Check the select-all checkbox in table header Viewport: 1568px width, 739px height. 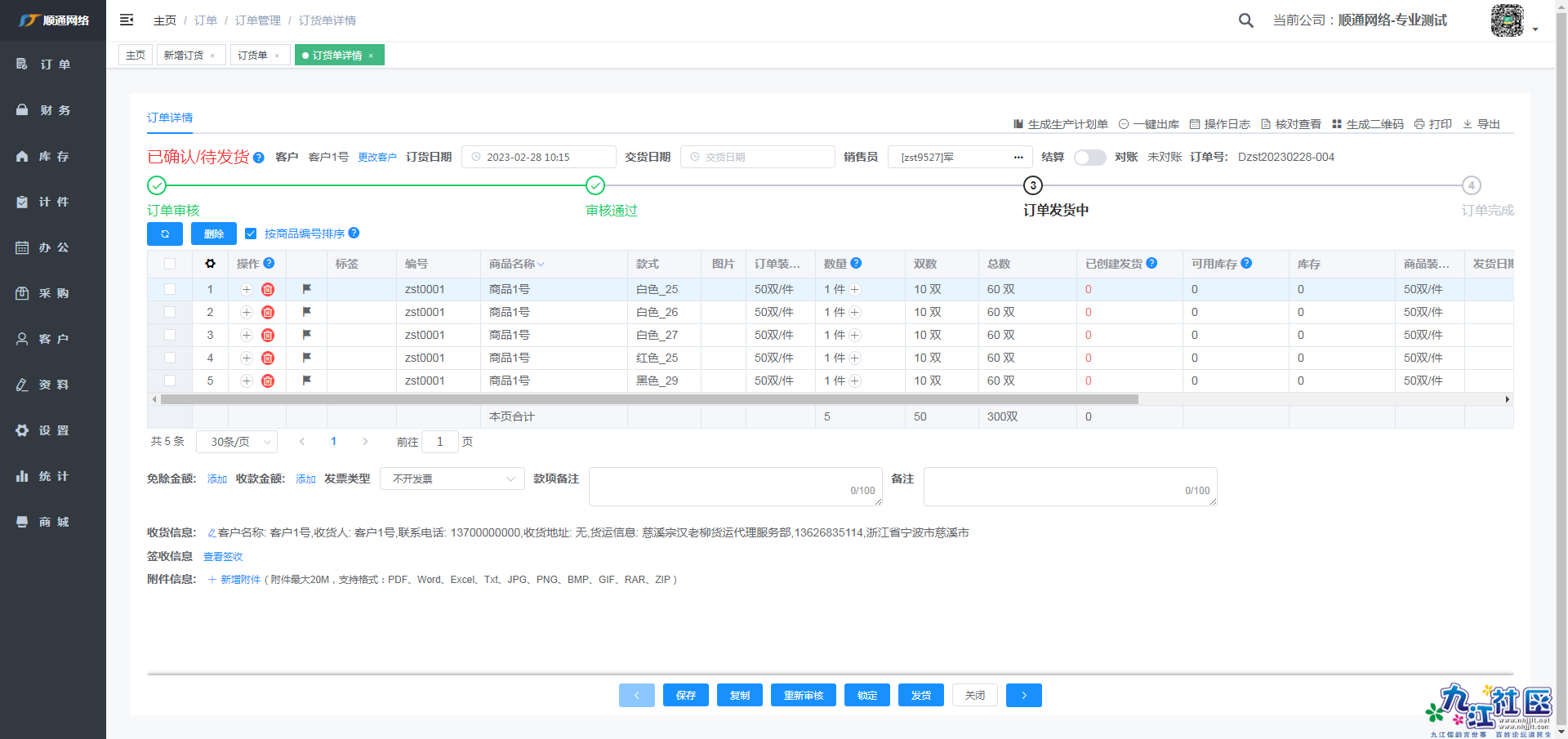pos(170,264)
